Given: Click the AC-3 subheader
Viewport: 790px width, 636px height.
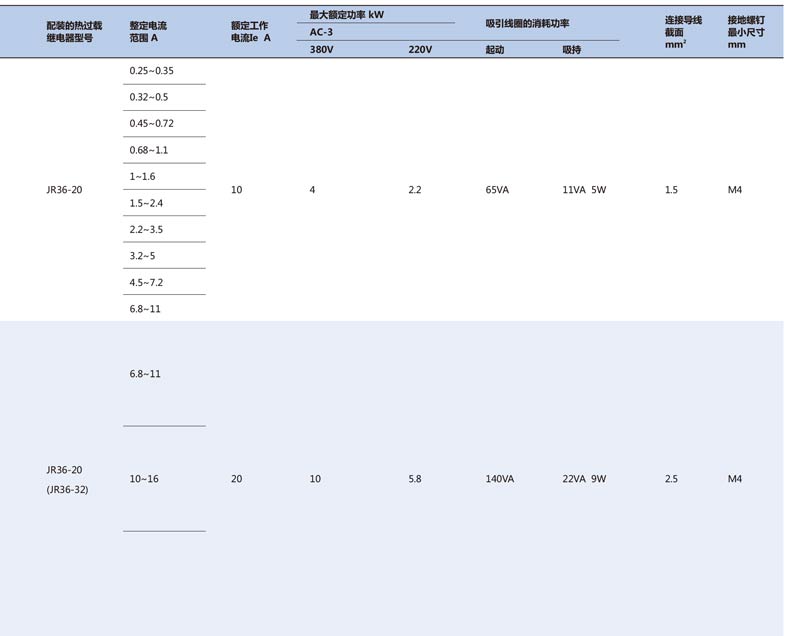Looking at the screenshot, I should [321, 32].
